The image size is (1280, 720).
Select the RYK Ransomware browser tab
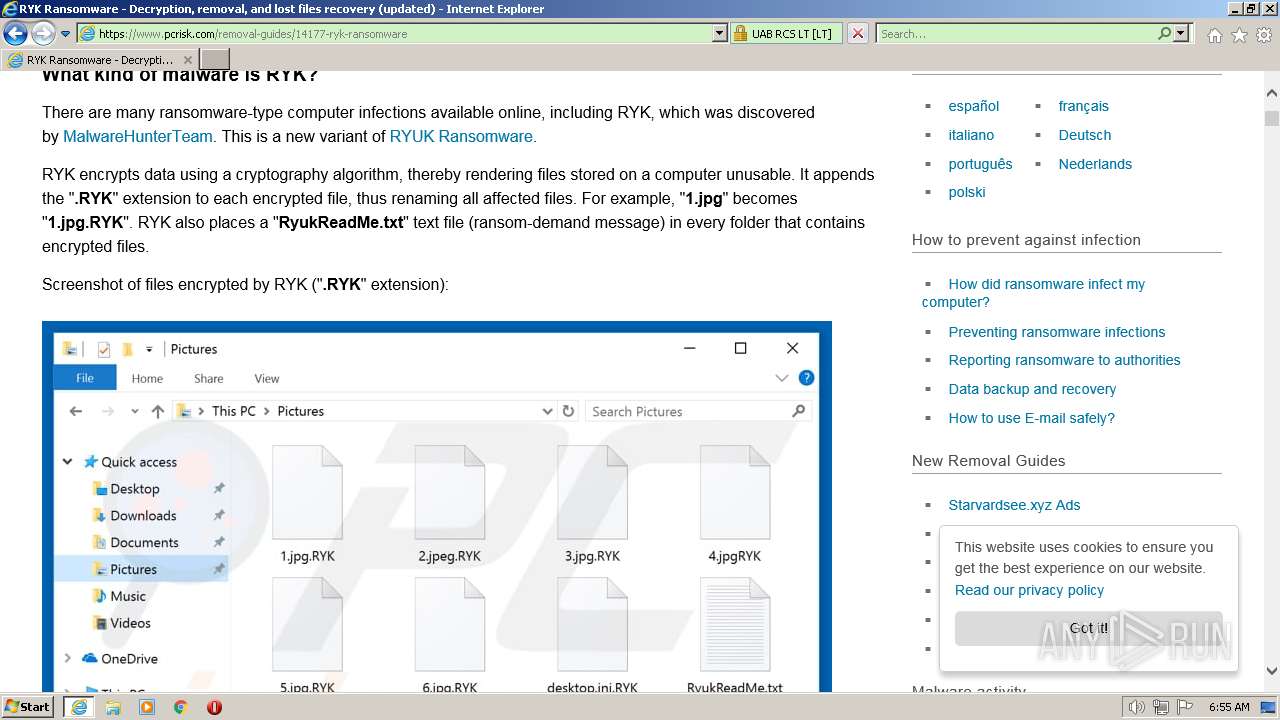point(100,60)
